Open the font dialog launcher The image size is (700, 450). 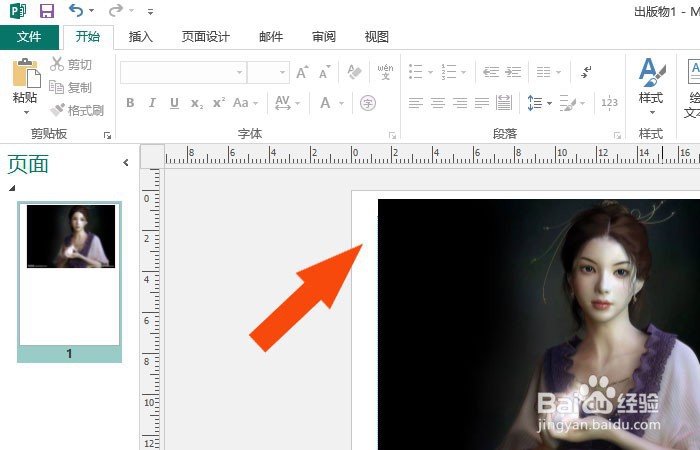click(x=392, y=135)
